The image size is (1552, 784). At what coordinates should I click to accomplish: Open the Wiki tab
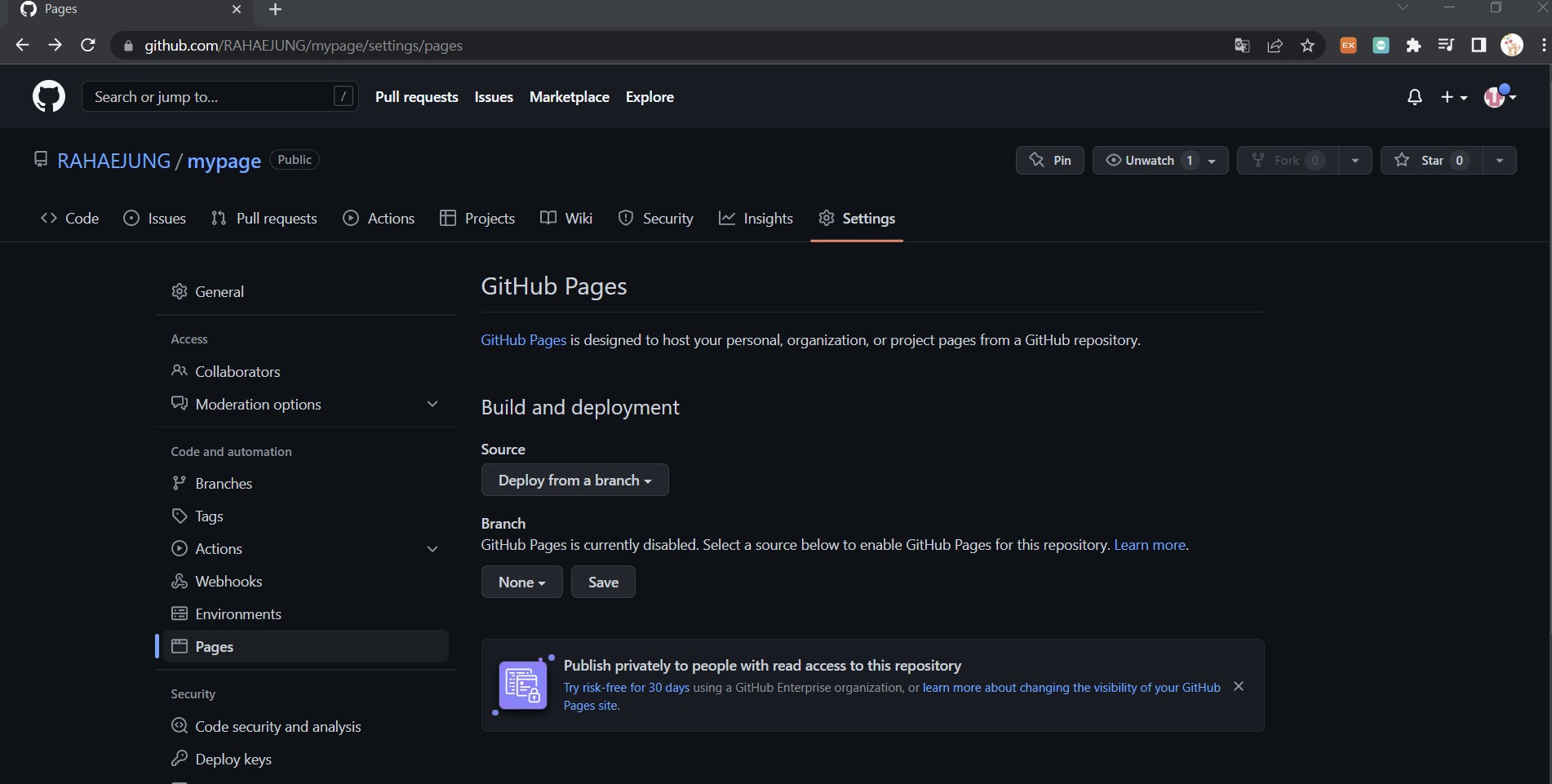tap(566, 219)
